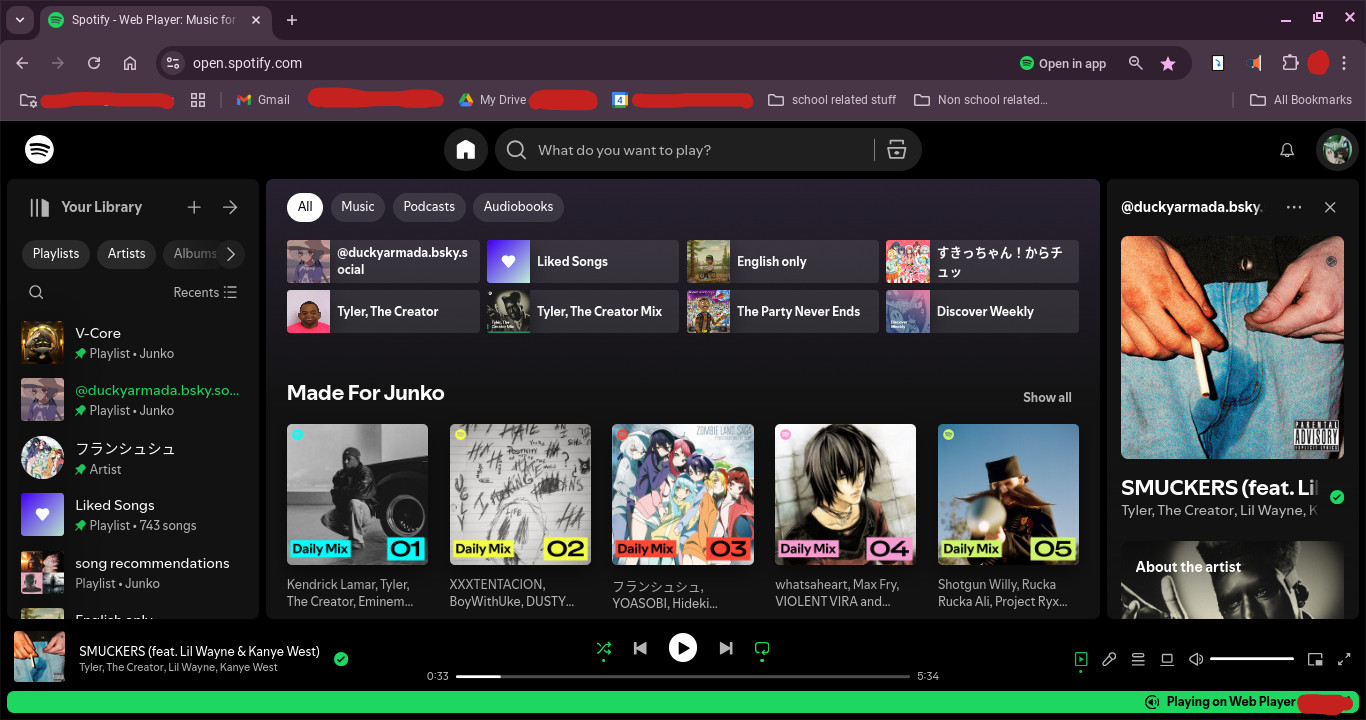Toggle repeat mode
This screenshot has width=1366, height=720.
pos(762,648)
